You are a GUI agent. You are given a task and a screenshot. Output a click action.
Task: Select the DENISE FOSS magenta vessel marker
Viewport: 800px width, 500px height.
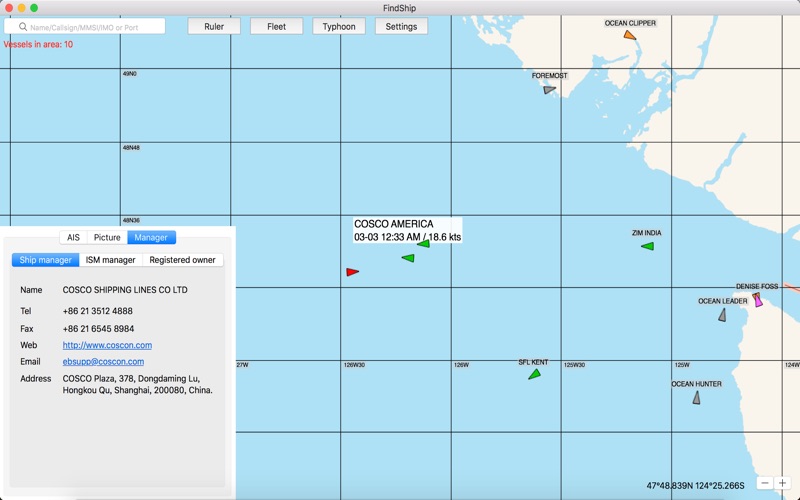point(758,300)
